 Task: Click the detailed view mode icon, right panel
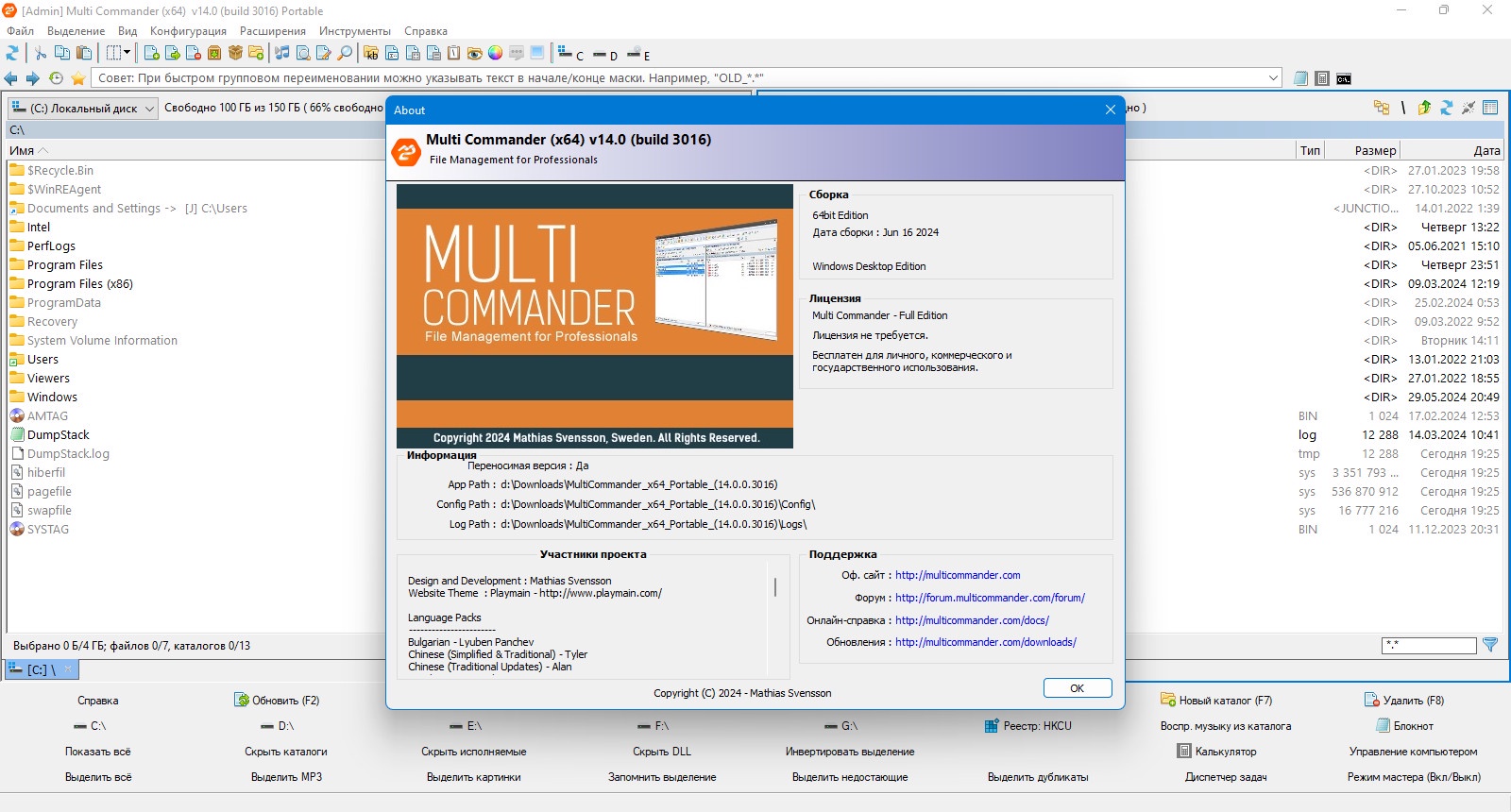click(1491, 108)
